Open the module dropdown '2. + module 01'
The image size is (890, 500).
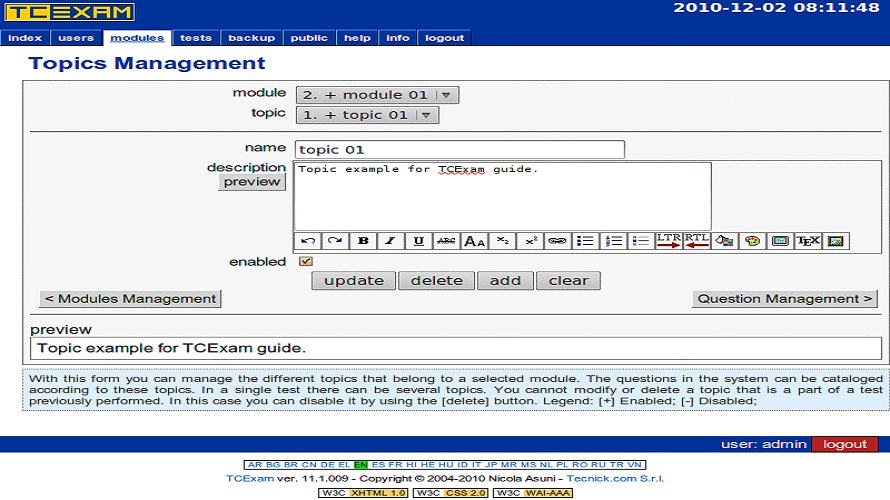point(377,95)
